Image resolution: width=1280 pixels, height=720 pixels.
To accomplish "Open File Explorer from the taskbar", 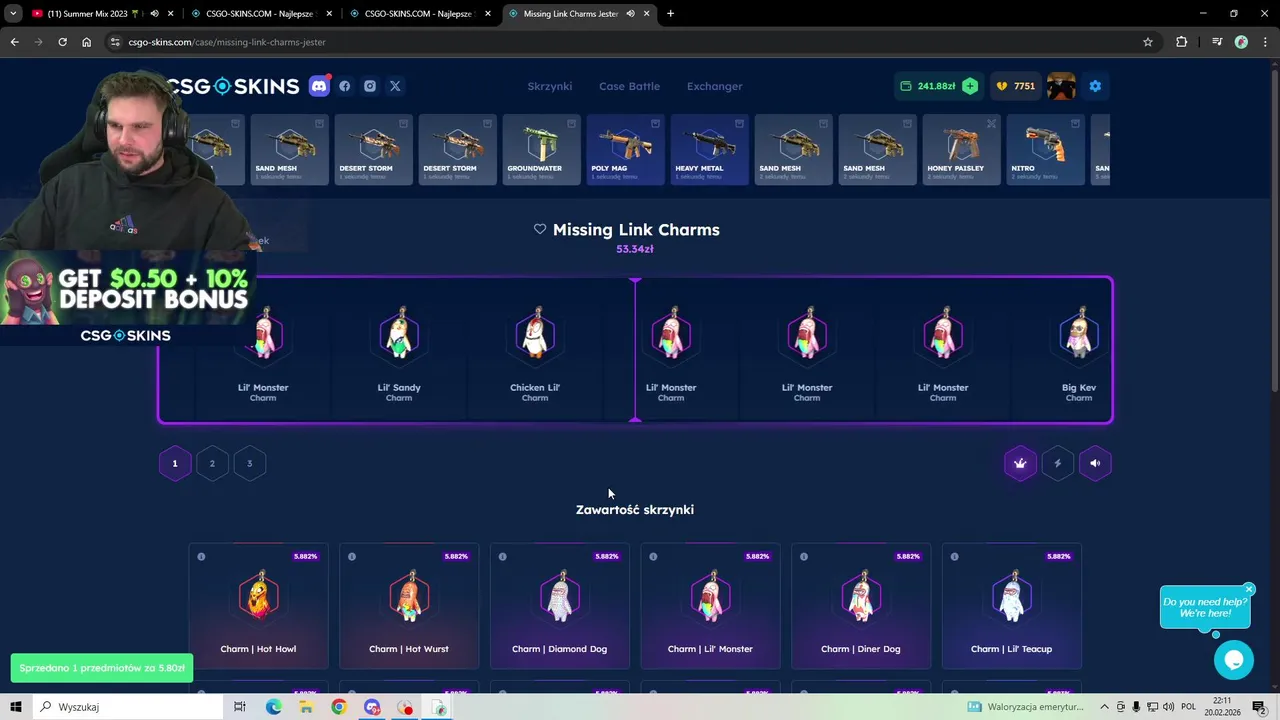I will coord(306,707).
